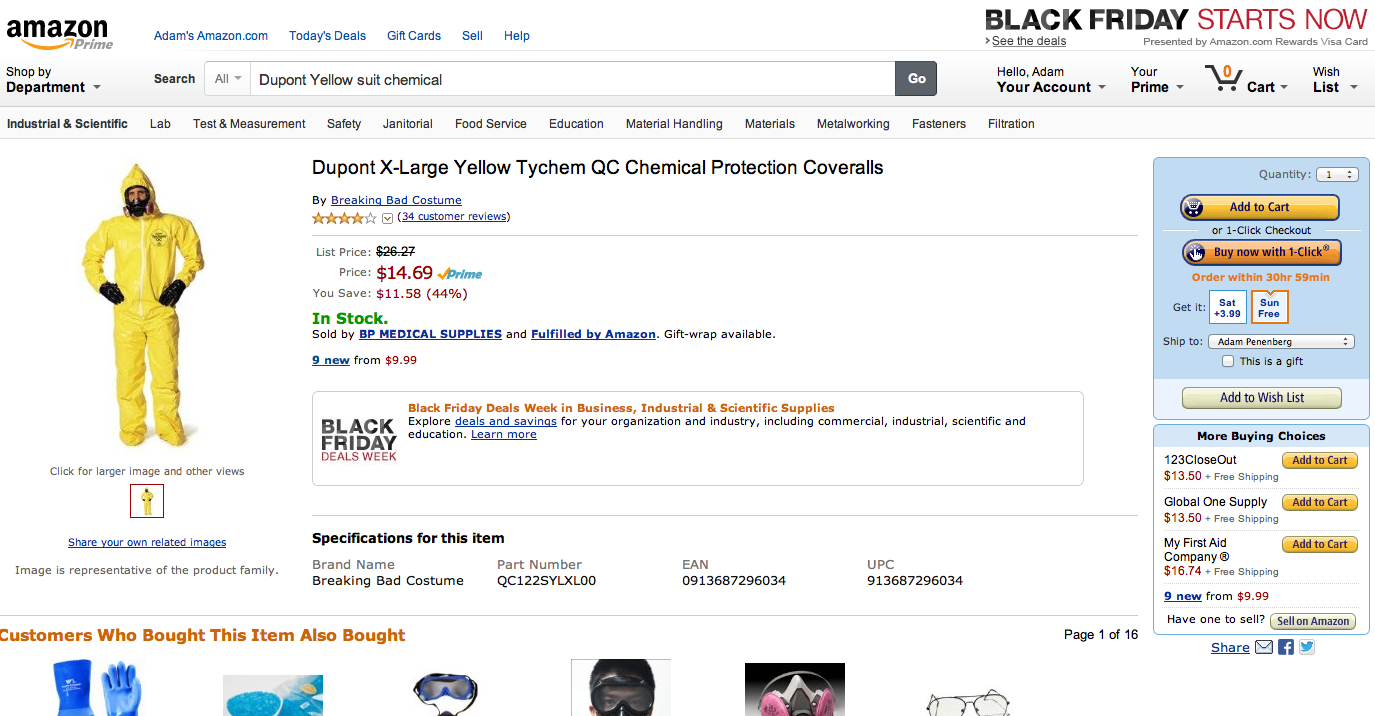Check the This is a gift box
This screenshot has width=1375, height=716.
pos(1228,362)
